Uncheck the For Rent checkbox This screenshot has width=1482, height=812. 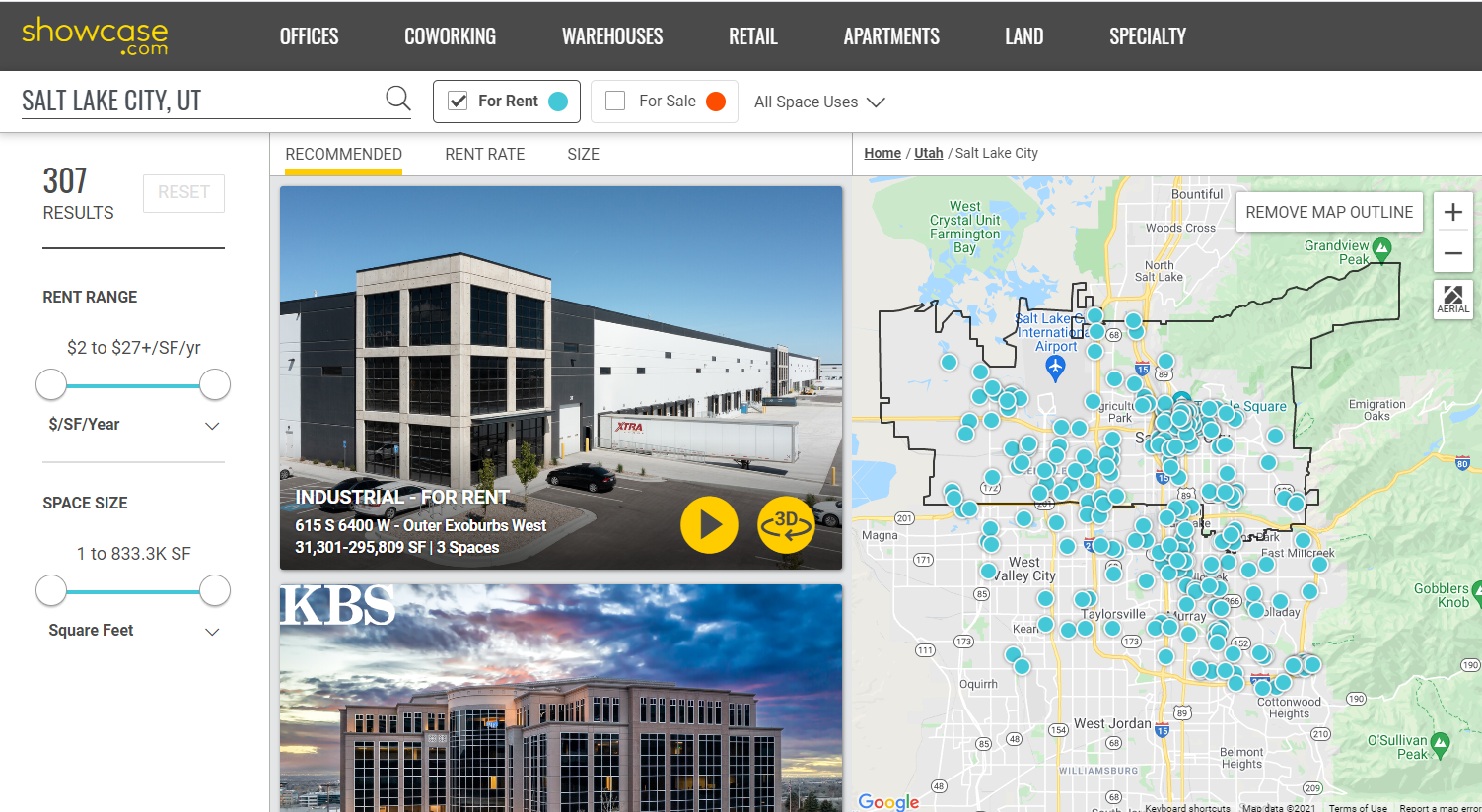coord(458,101)
